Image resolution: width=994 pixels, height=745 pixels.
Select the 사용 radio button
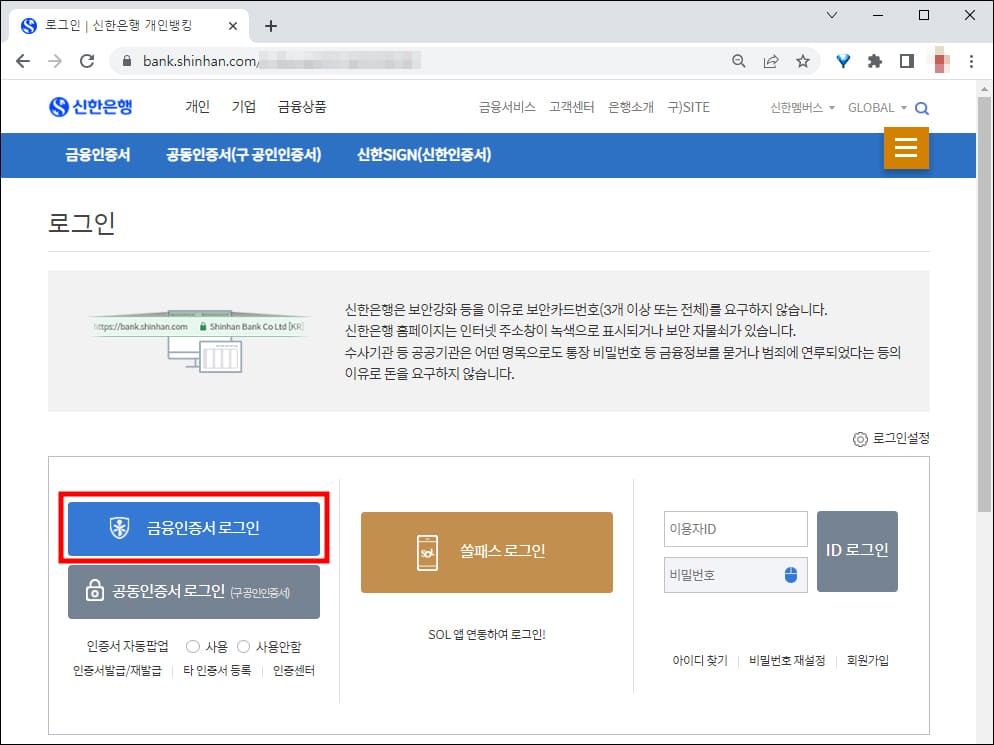point(192,645)
